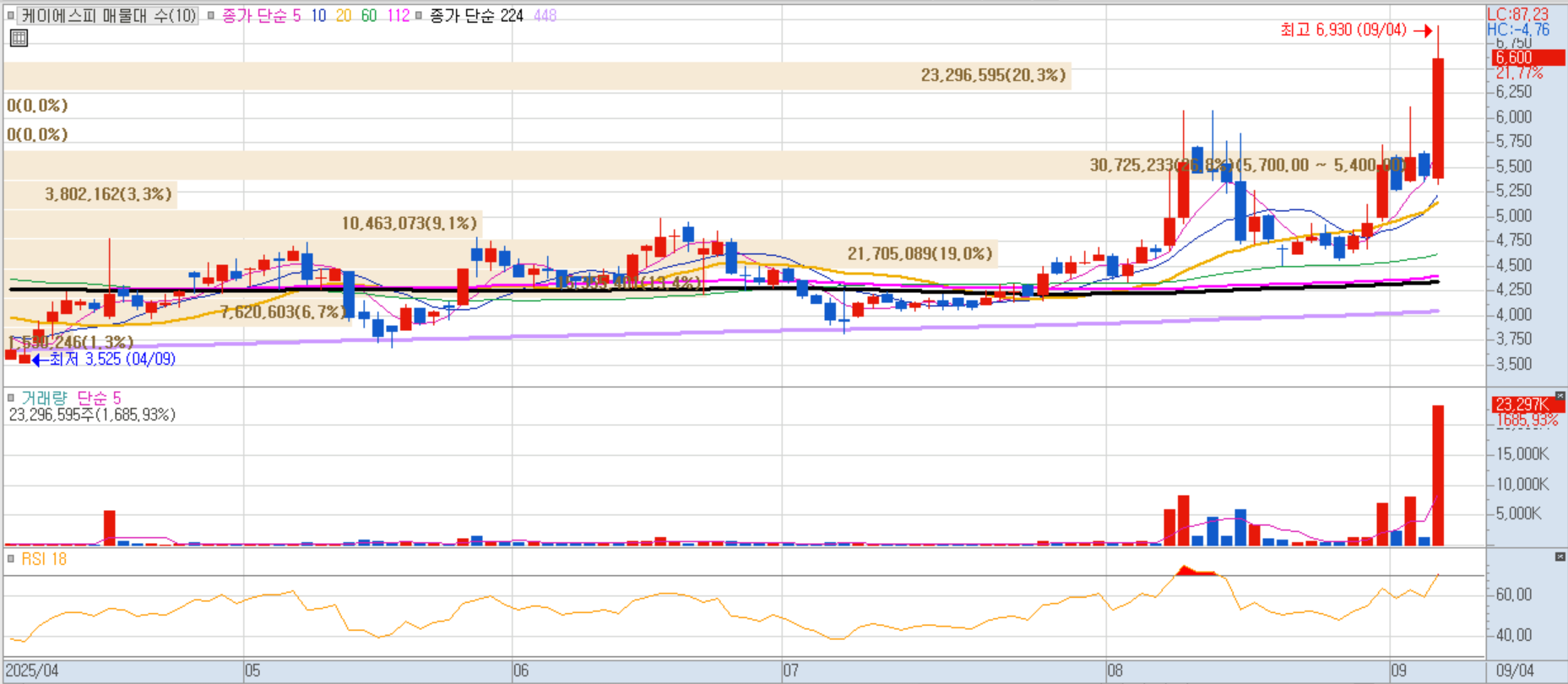Click the 최저 3,525 (04/09) low marker

coord(104,359)
